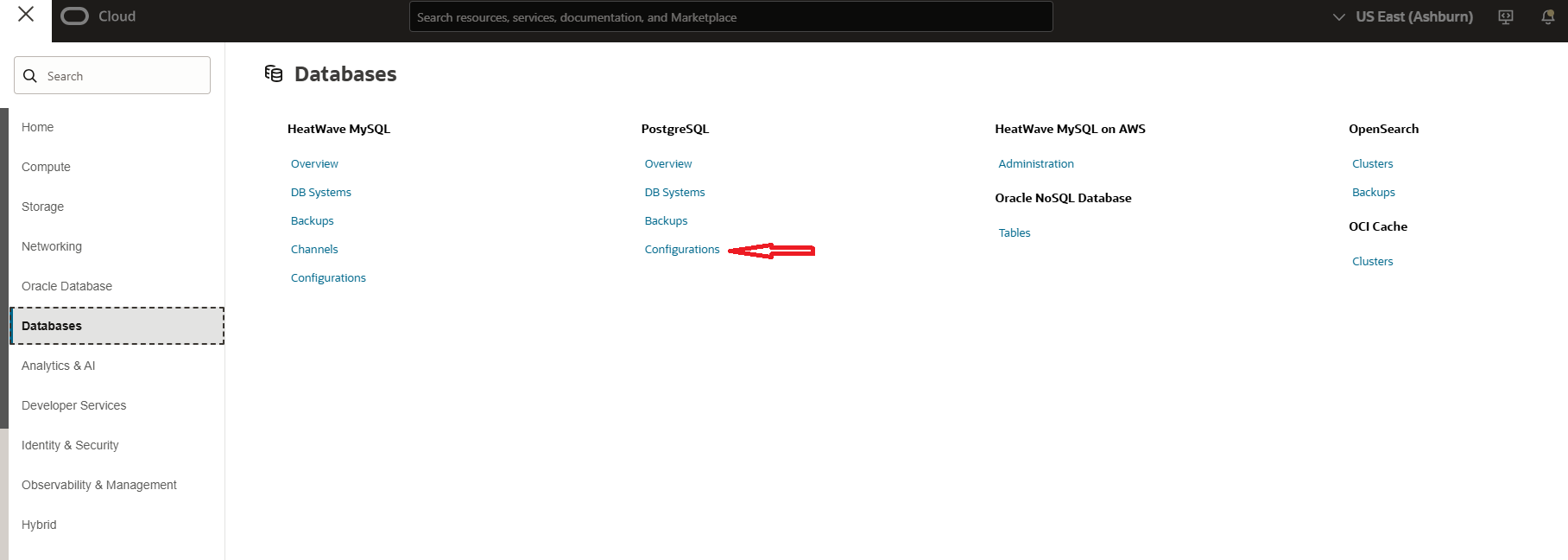This screenshot has height=560, width=1568.
Task: Select Networking in the navigation menu
Action: pos(52,246)
